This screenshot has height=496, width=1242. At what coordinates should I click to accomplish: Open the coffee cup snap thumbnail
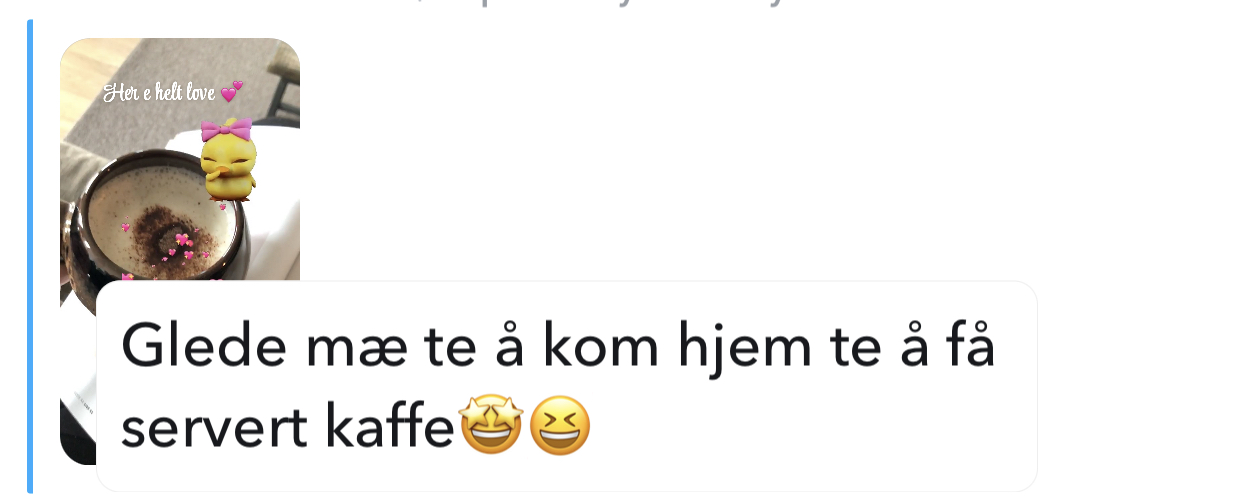180,160
